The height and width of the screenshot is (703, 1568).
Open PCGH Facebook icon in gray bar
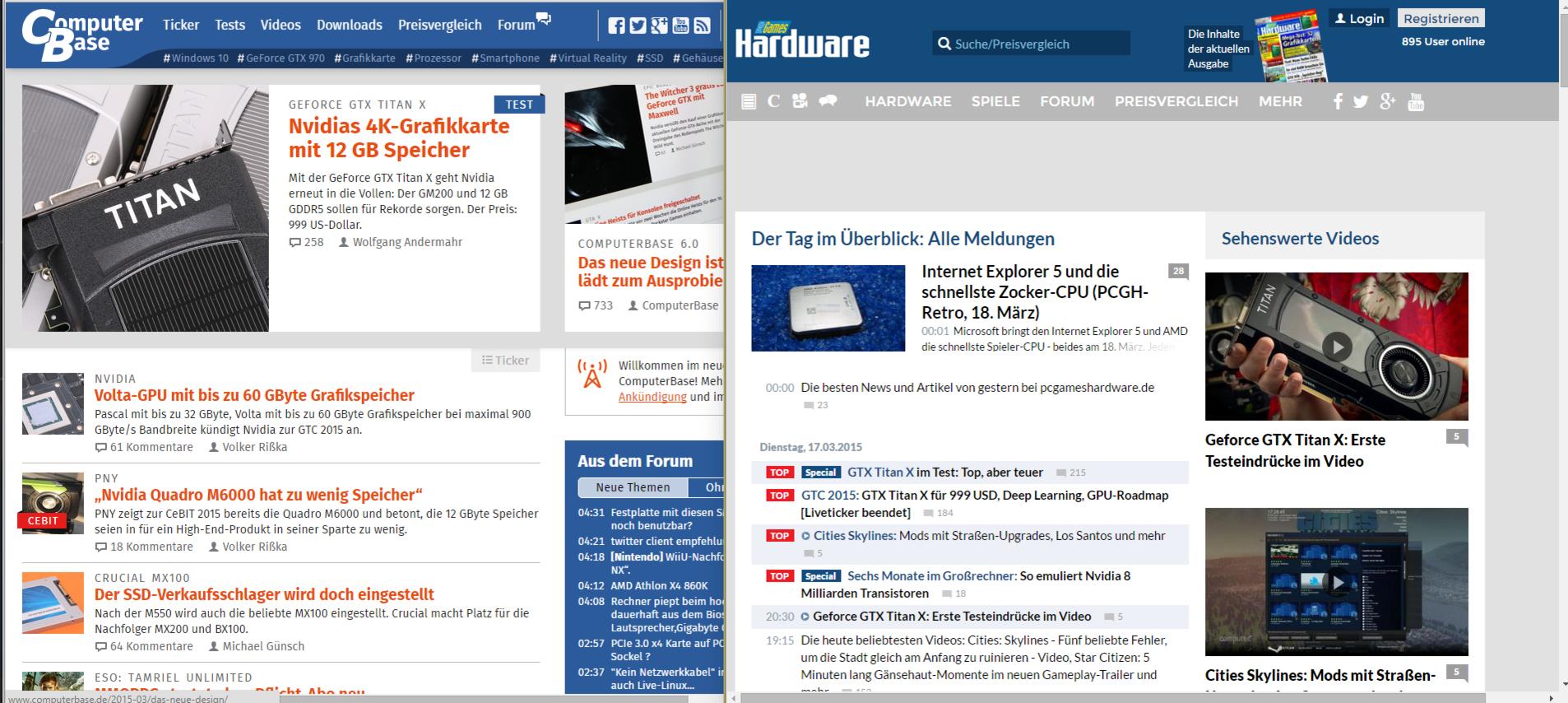click(x=1338, y=101)
